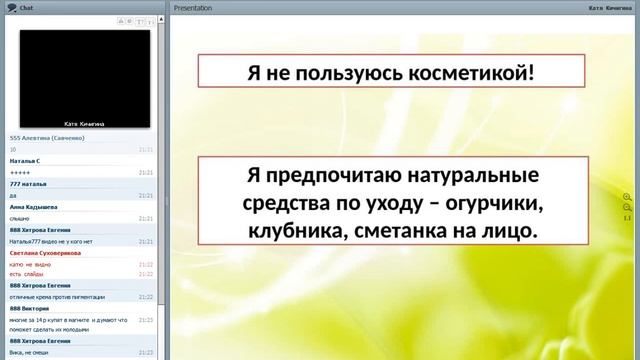This screenshot has width=640, height=360.
Task: Zoom in on the presentation slide
Action: click(x=627, y=197)
